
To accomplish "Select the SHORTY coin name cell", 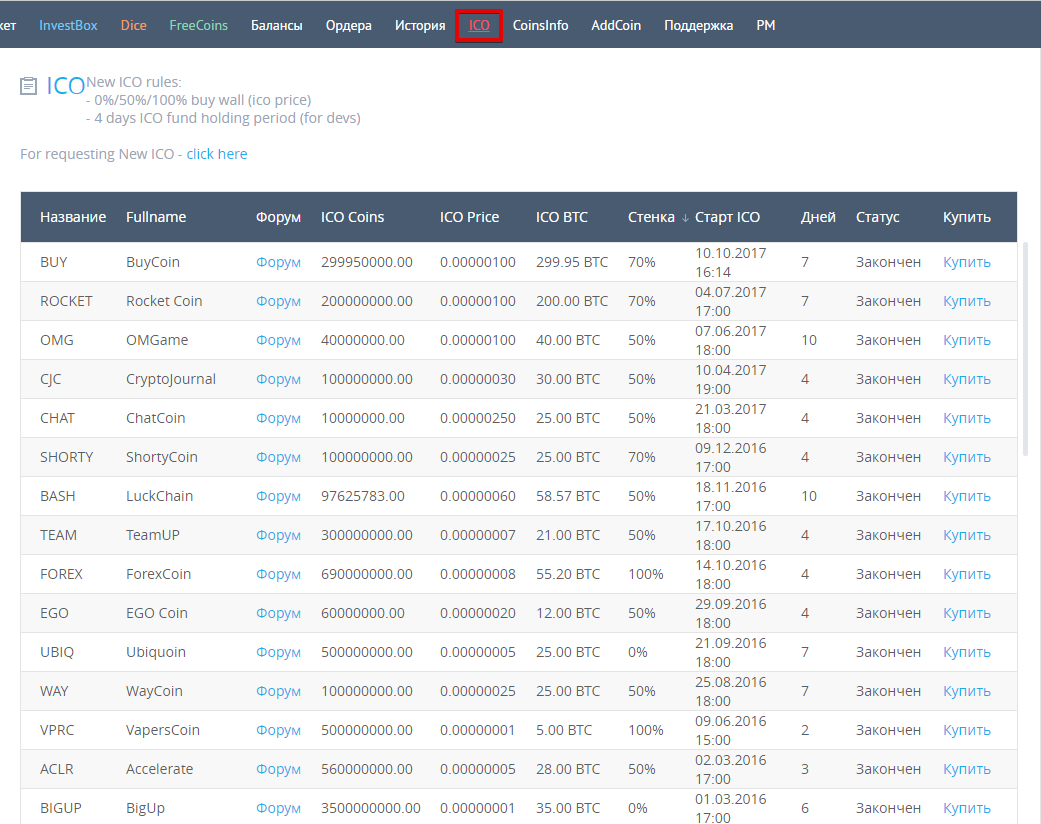I will point(66,457).
